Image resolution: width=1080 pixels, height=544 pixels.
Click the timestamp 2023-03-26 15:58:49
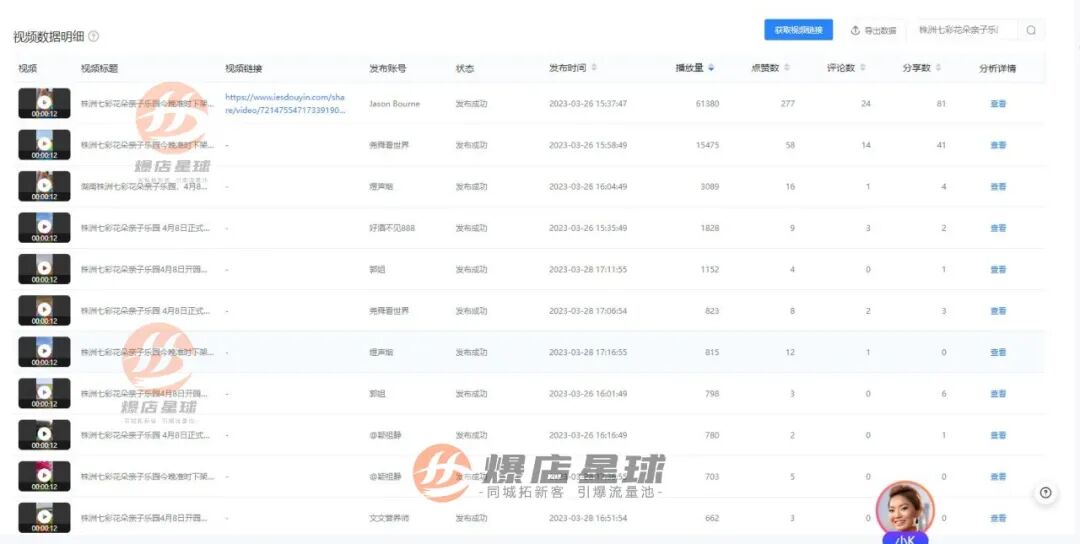tap(588, 145)
